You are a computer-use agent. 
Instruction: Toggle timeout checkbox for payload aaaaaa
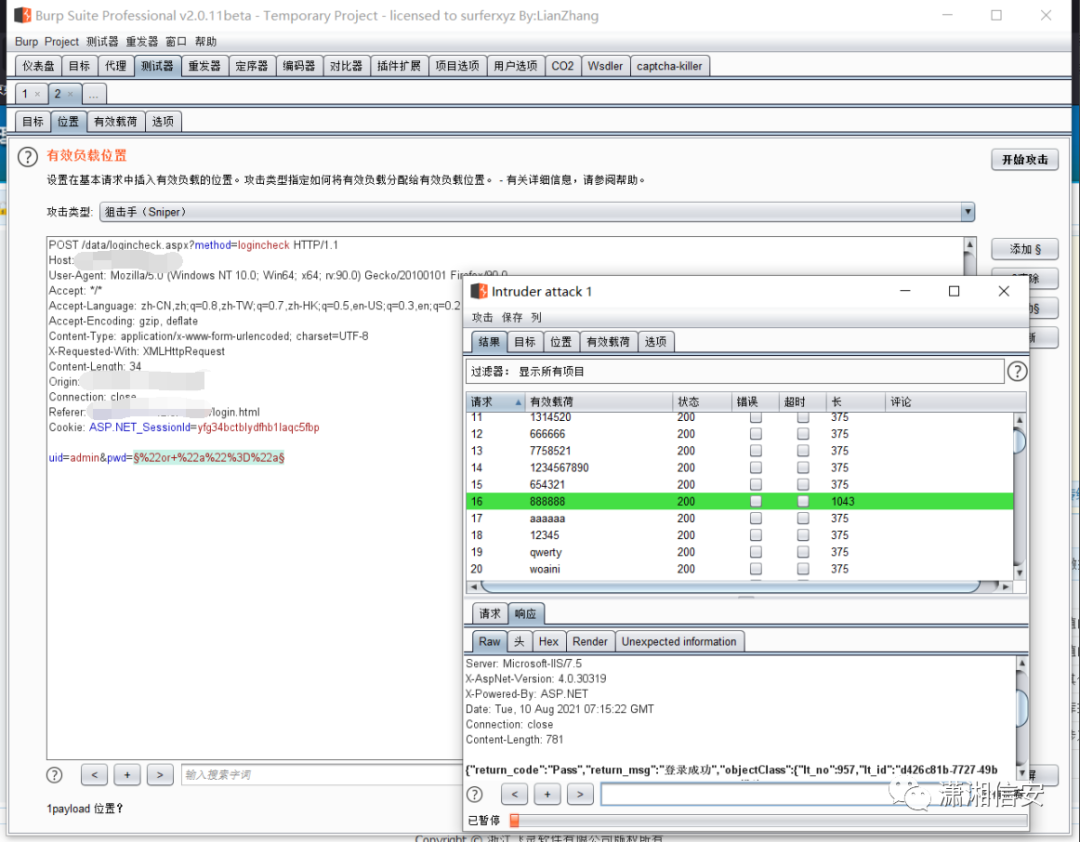[x=802, y=518]
